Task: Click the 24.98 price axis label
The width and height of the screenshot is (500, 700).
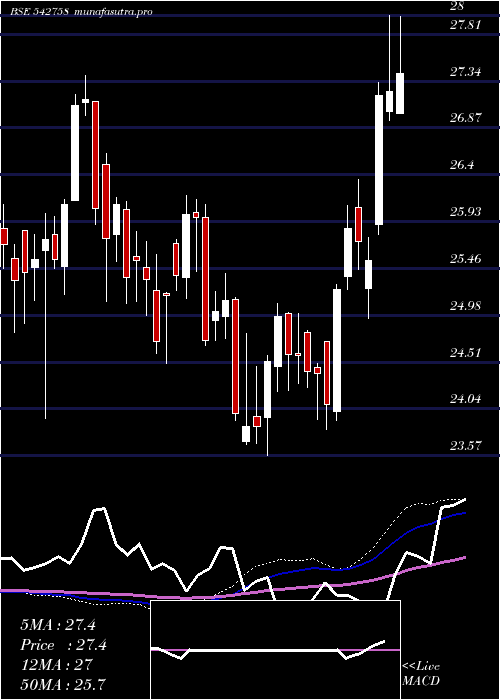Action: 466,306
